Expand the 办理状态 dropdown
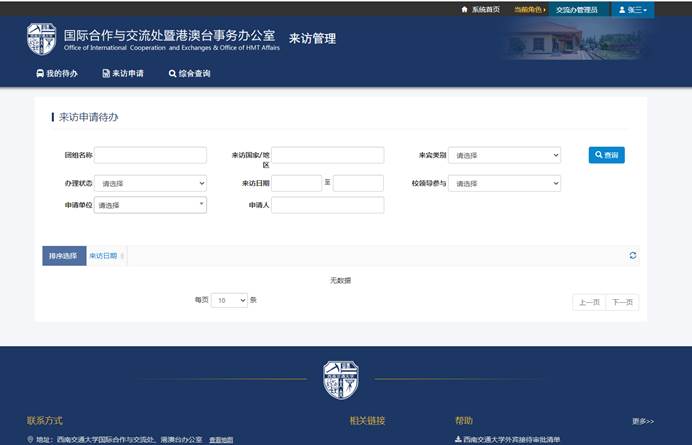Viewport: 692px width, 445px height. pyautogui.click(x=150, y=183)
